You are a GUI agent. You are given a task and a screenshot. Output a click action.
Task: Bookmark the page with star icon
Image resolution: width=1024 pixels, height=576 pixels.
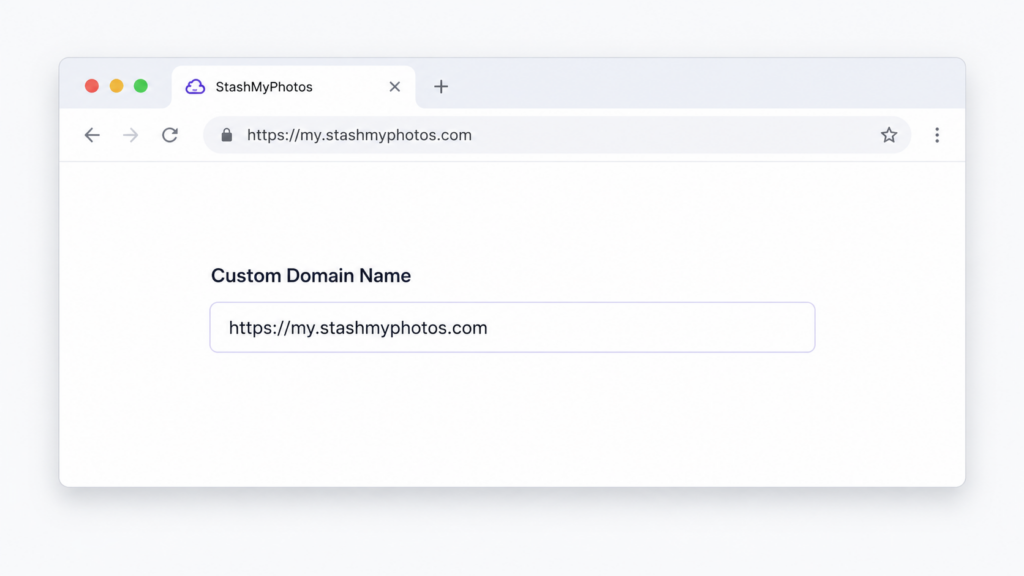tap(889, 135)
